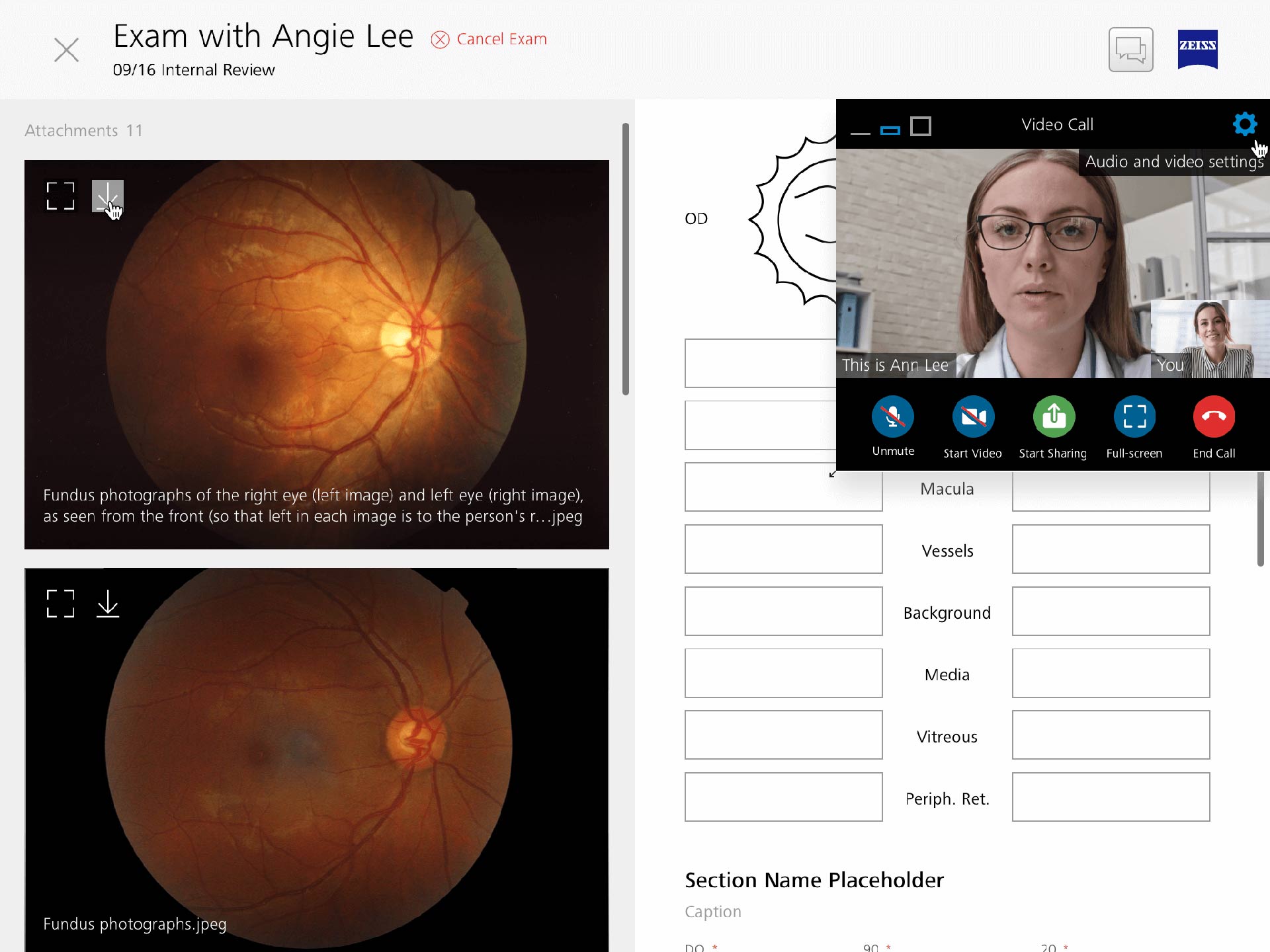The width and height of the screenshot is (1270, 952).
Task: End the call with red button
Action: (x=1214, y=416)
